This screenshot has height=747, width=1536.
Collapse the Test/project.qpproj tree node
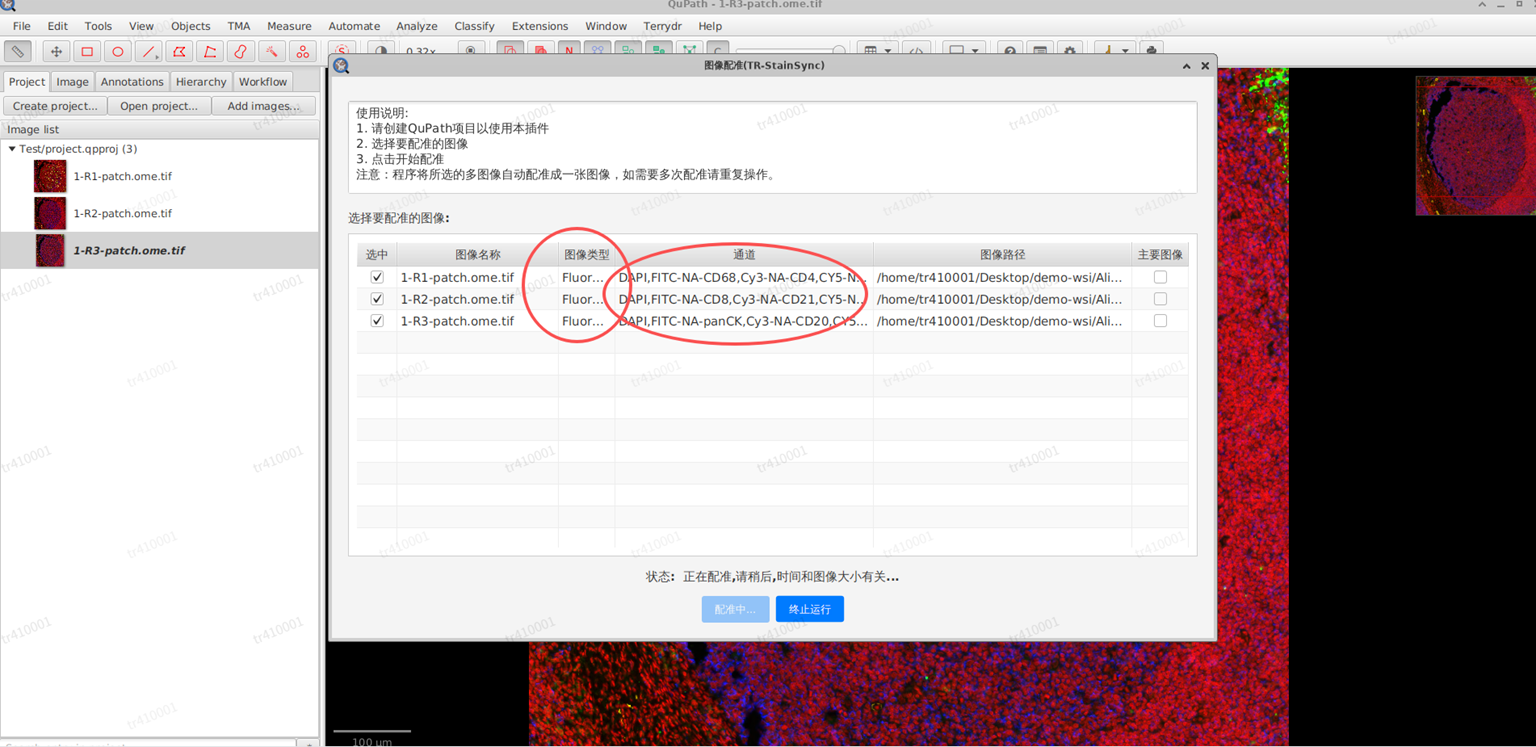(12, 149)
